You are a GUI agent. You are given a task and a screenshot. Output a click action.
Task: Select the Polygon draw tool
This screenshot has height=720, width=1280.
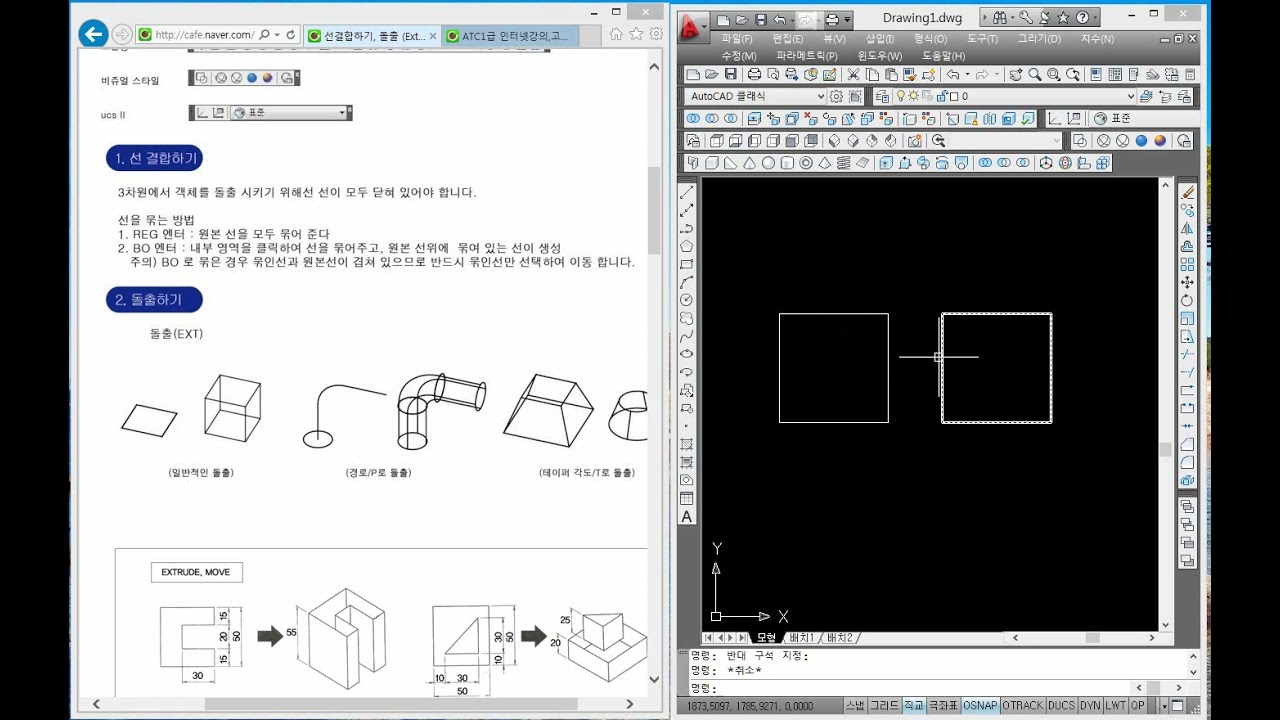click(687, 246)
